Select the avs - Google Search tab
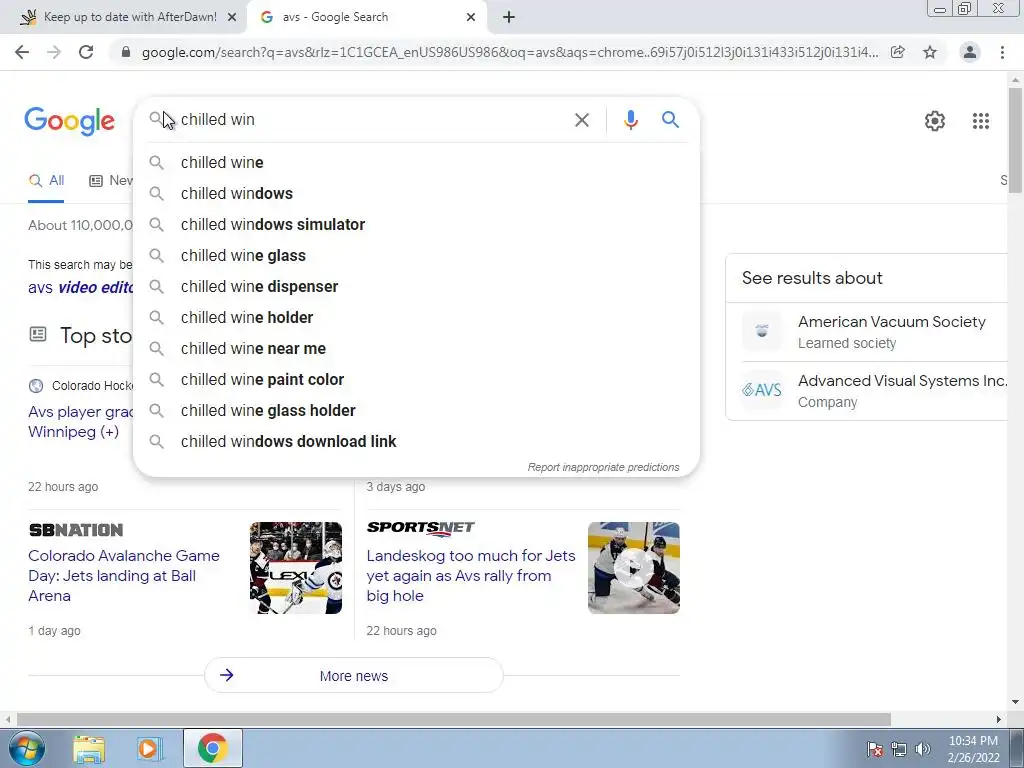Image resolution: width=1024 pixels, height=768 pixels. click(x=366, y=17)
